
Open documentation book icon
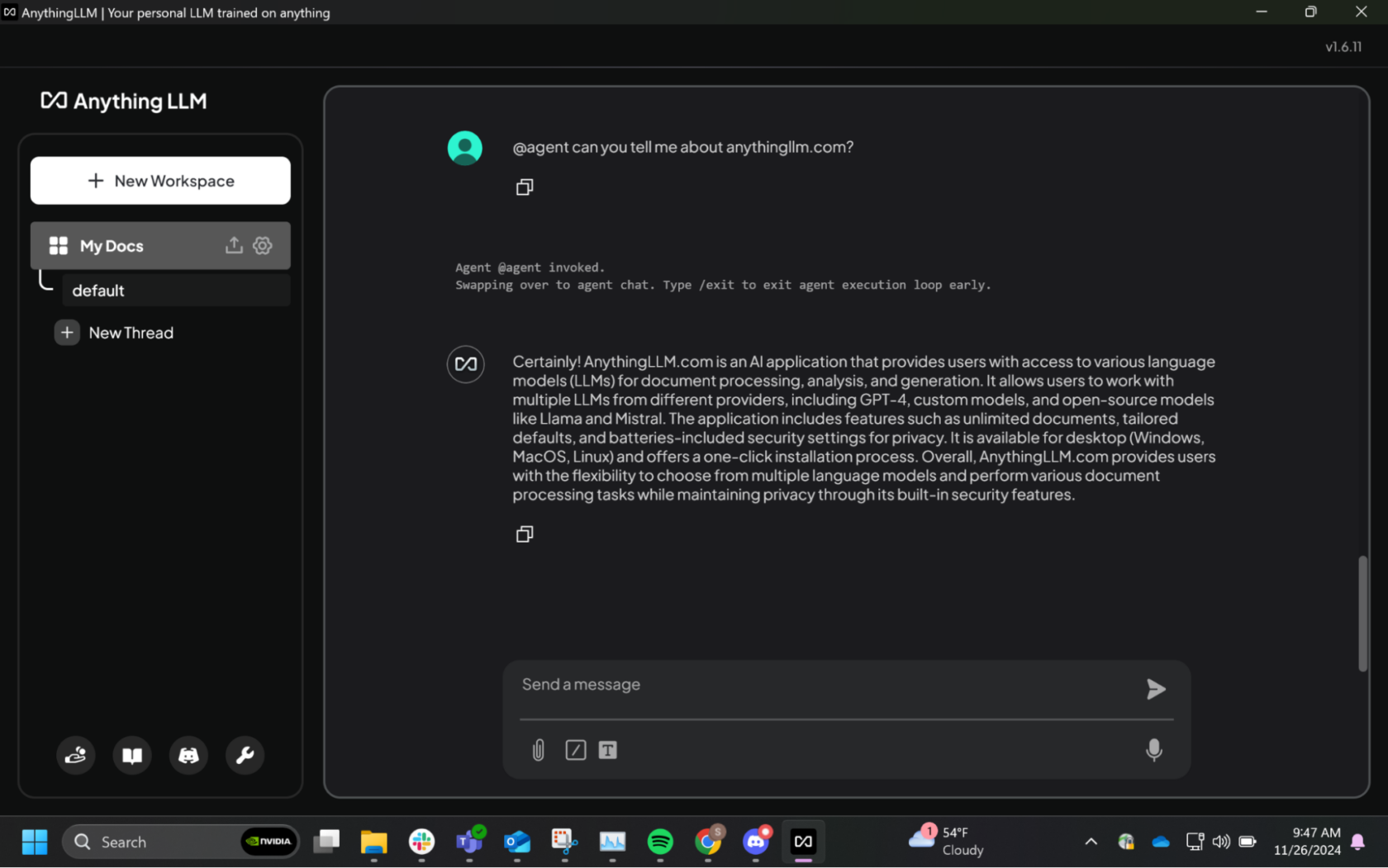tap(132, 755)
